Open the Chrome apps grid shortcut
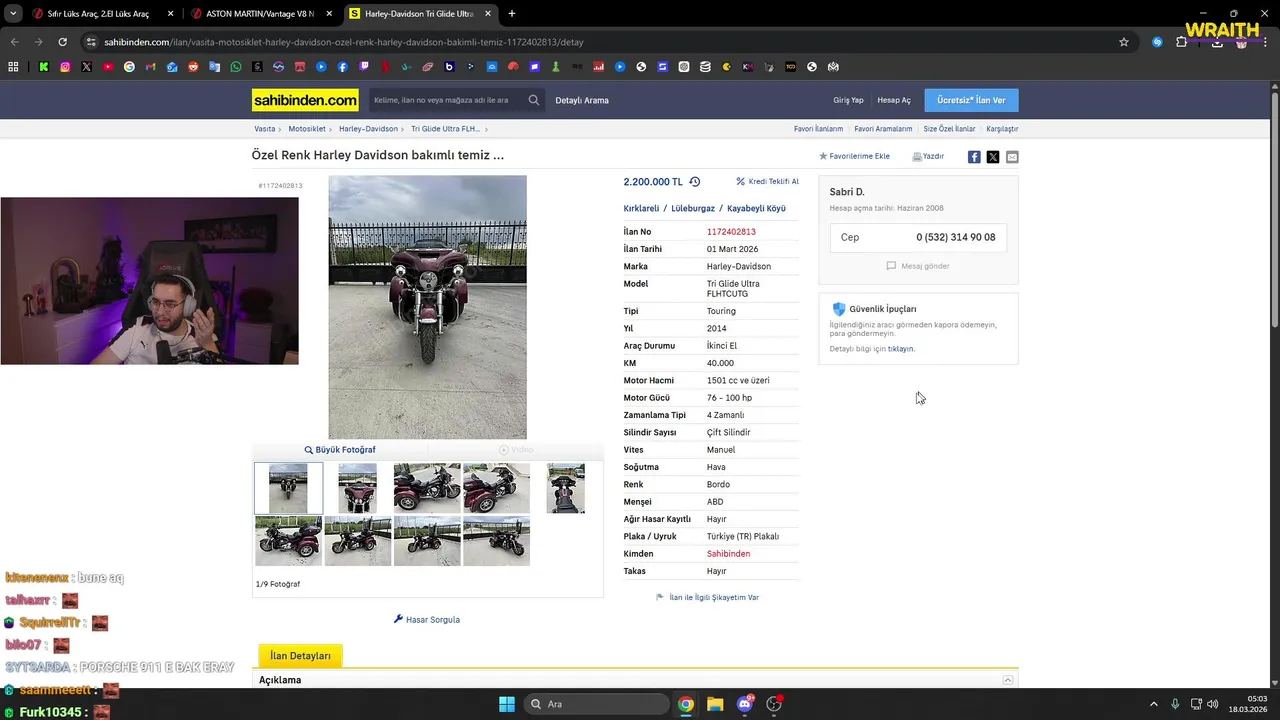Image resolution: width=1280 pixels, height=720 pixels. (13, 67)
